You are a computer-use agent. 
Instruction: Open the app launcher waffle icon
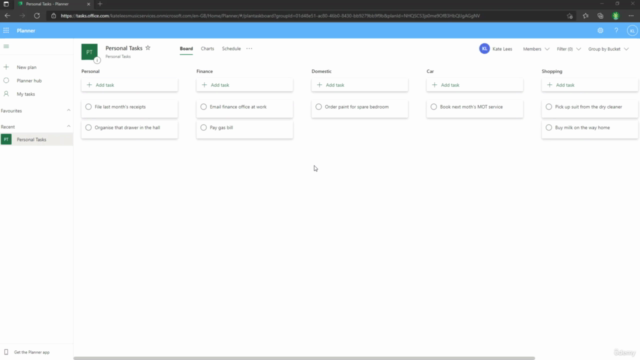pyautogui.click(x=6, y=31)
